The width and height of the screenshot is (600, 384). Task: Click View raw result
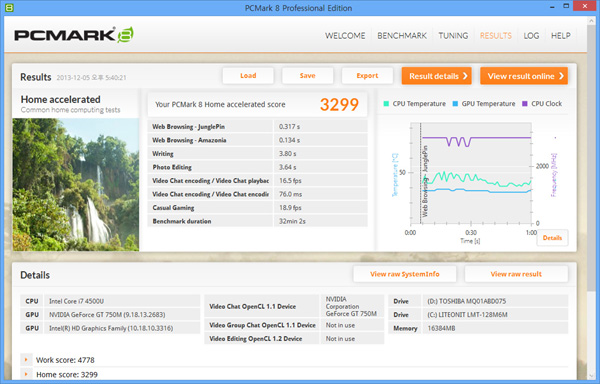[516, 274]
